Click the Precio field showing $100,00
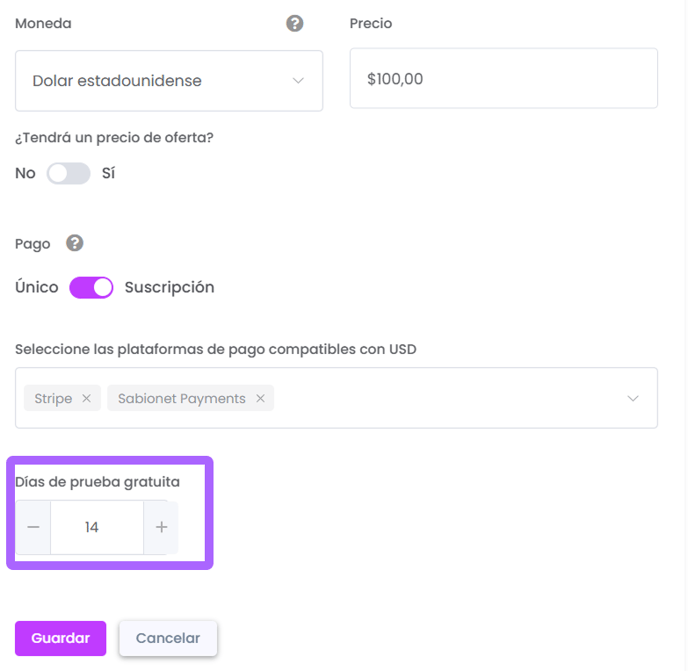Image resolution: width=688 pixels, height=671 pixels. [504, 79]
